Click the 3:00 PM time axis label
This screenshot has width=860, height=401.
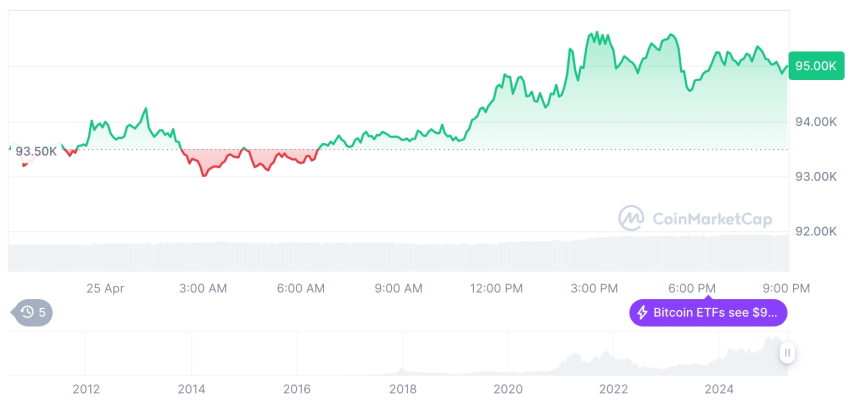click(594, 288)
